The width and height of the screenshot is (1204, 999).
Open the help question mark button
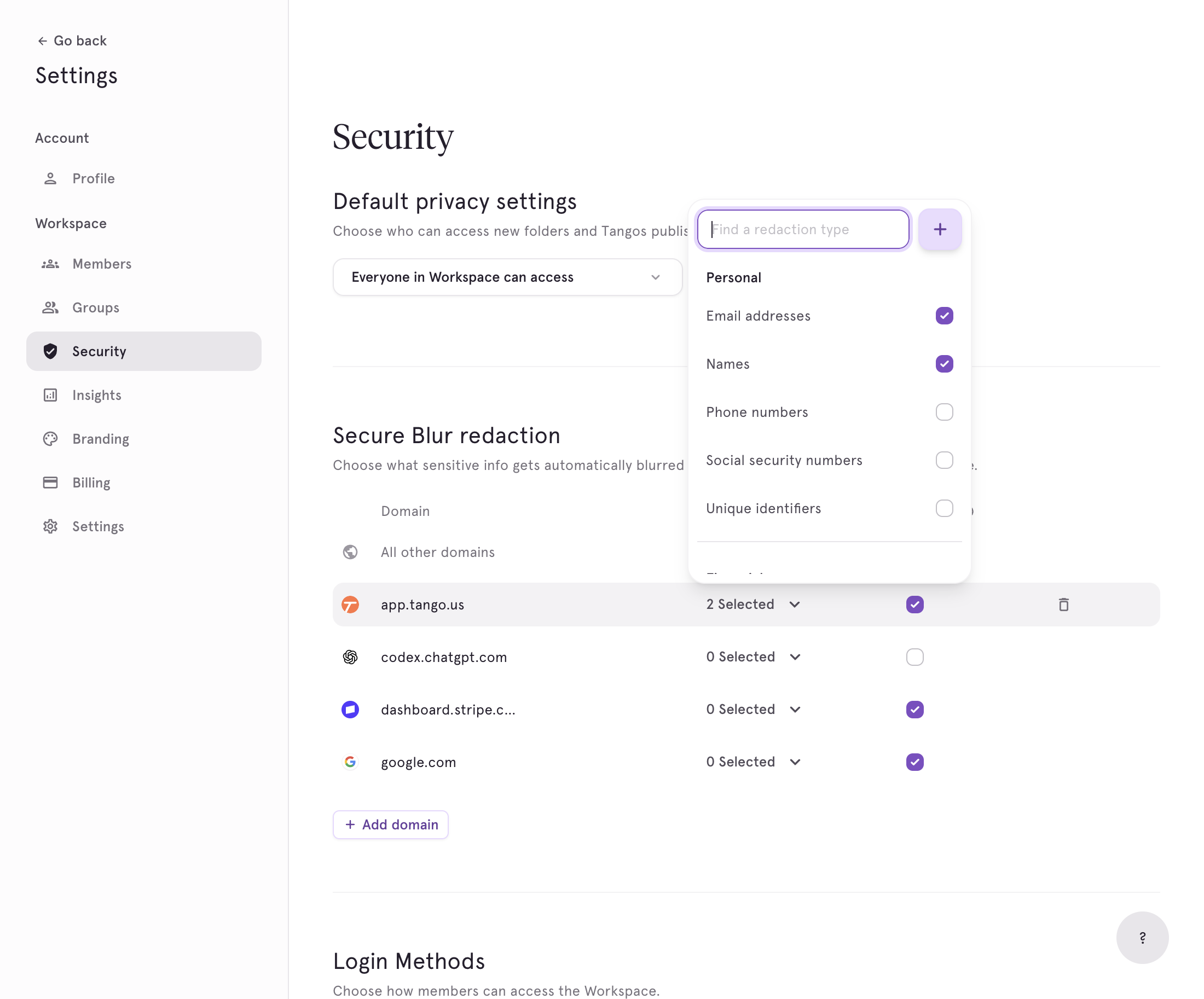[x=1142, y=938]
